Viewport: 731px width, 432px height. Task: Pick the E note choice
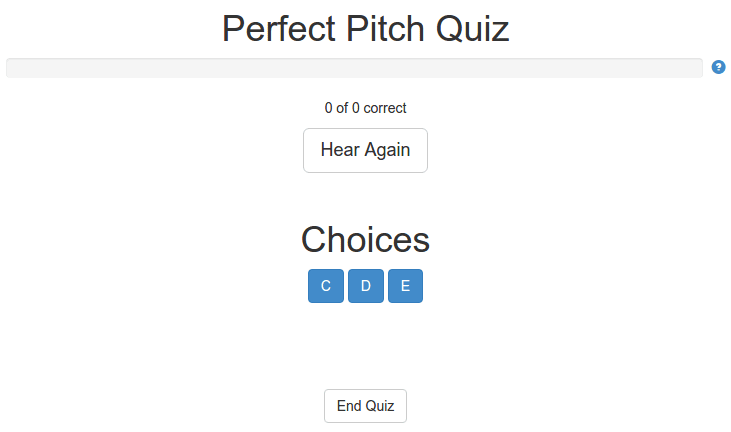(406, 286)
